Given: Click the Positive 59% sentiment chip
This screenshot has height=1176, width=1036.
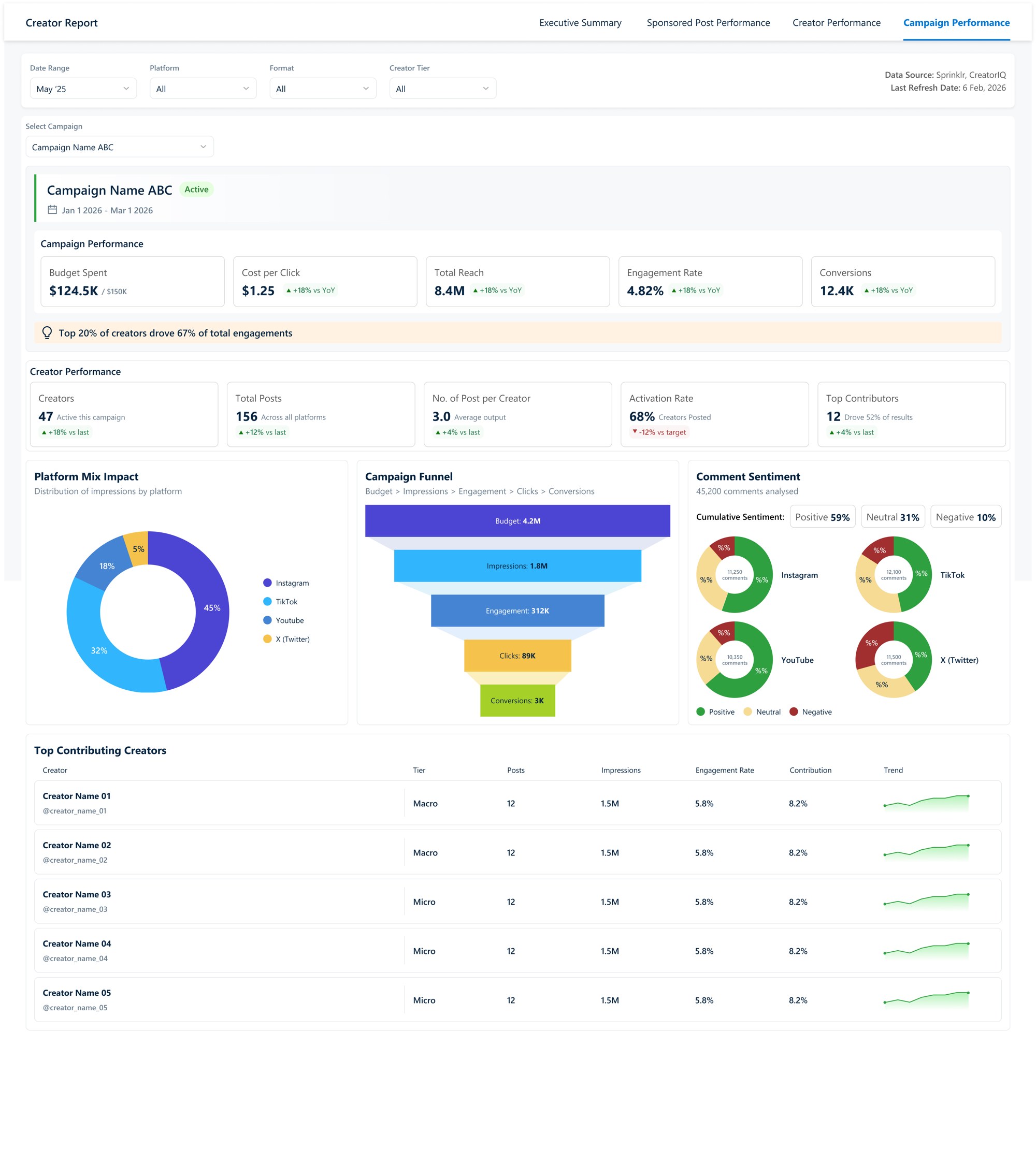Looking at the screenshot, I should point(823,517).
